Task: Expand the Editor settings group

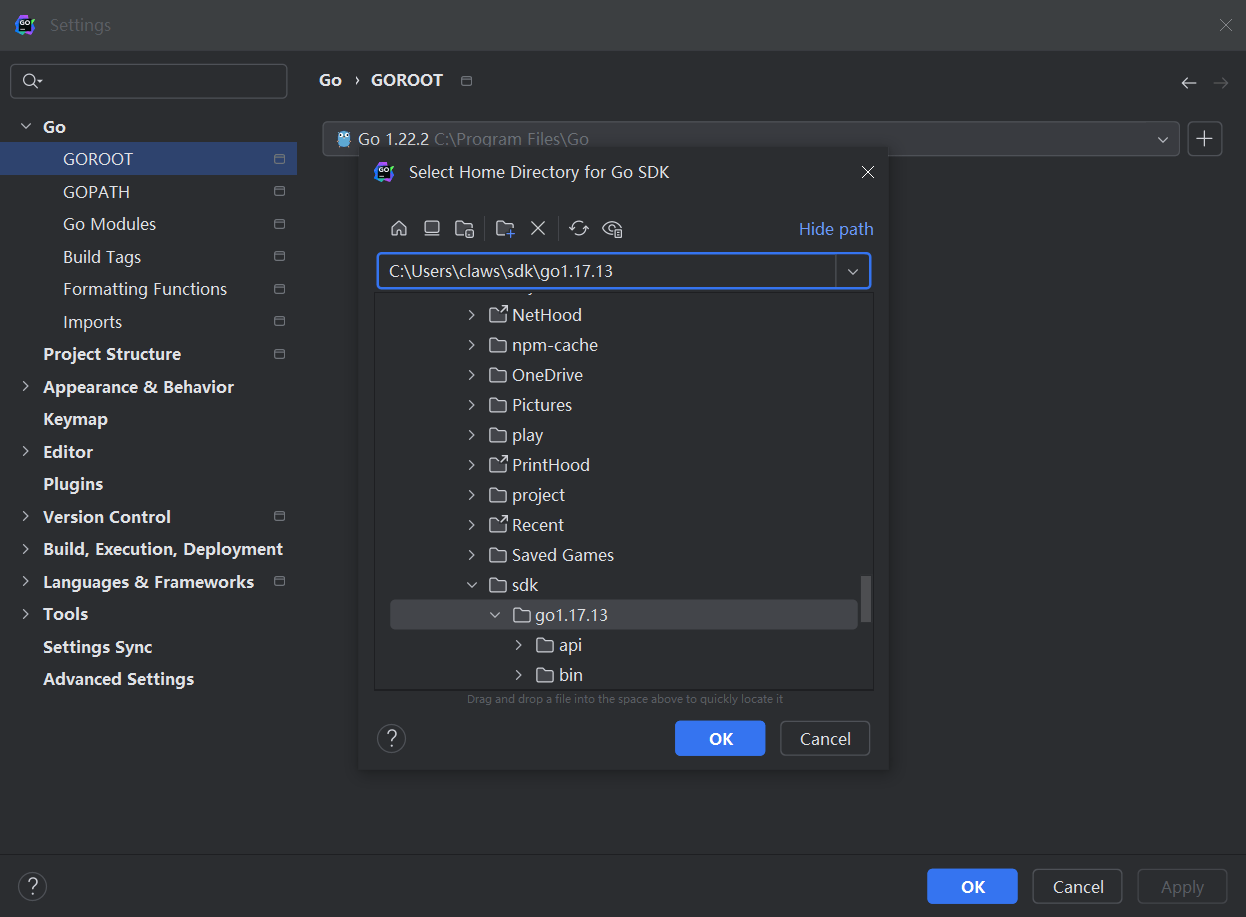Action: [25, 452]
